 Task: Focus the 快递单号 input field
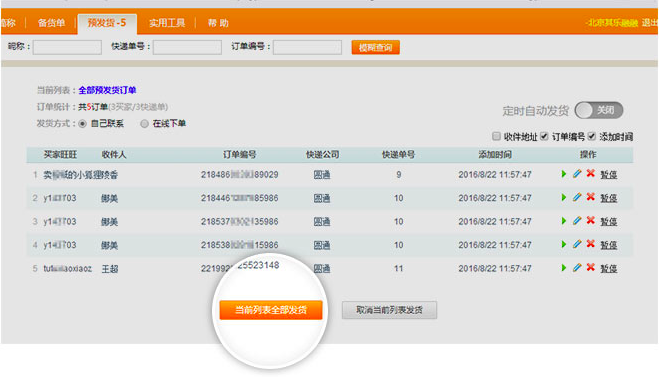(187, 47)
